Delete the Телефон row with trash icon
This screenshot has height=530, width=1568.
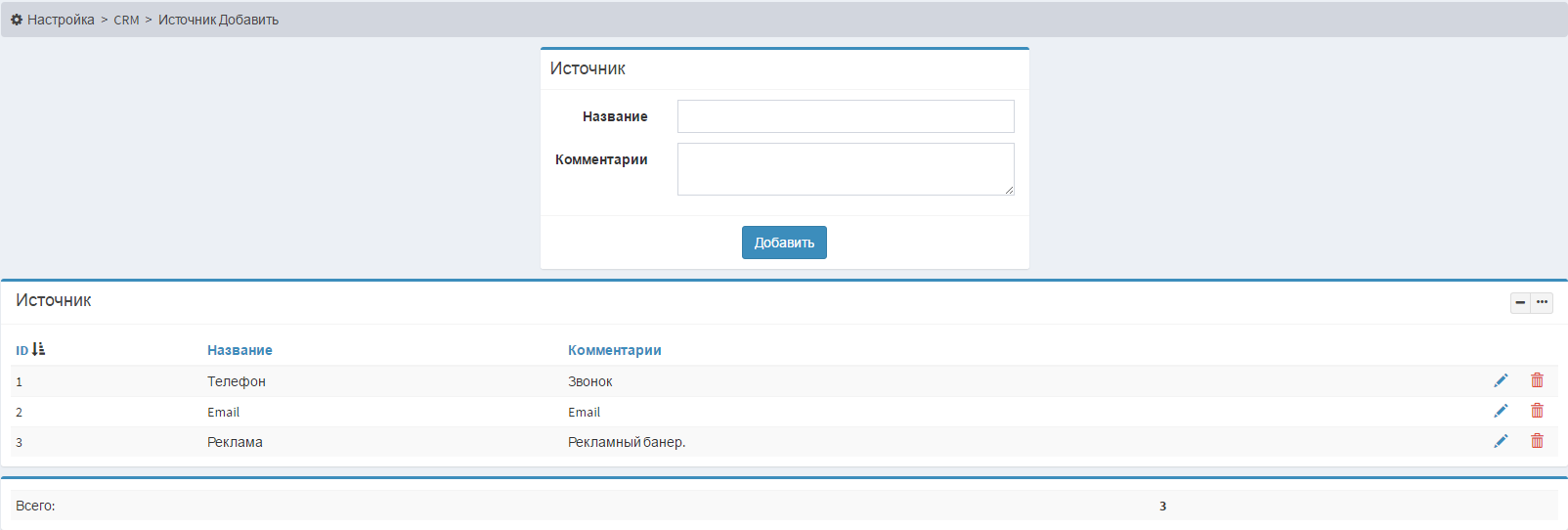click(x=1537, y=380)
